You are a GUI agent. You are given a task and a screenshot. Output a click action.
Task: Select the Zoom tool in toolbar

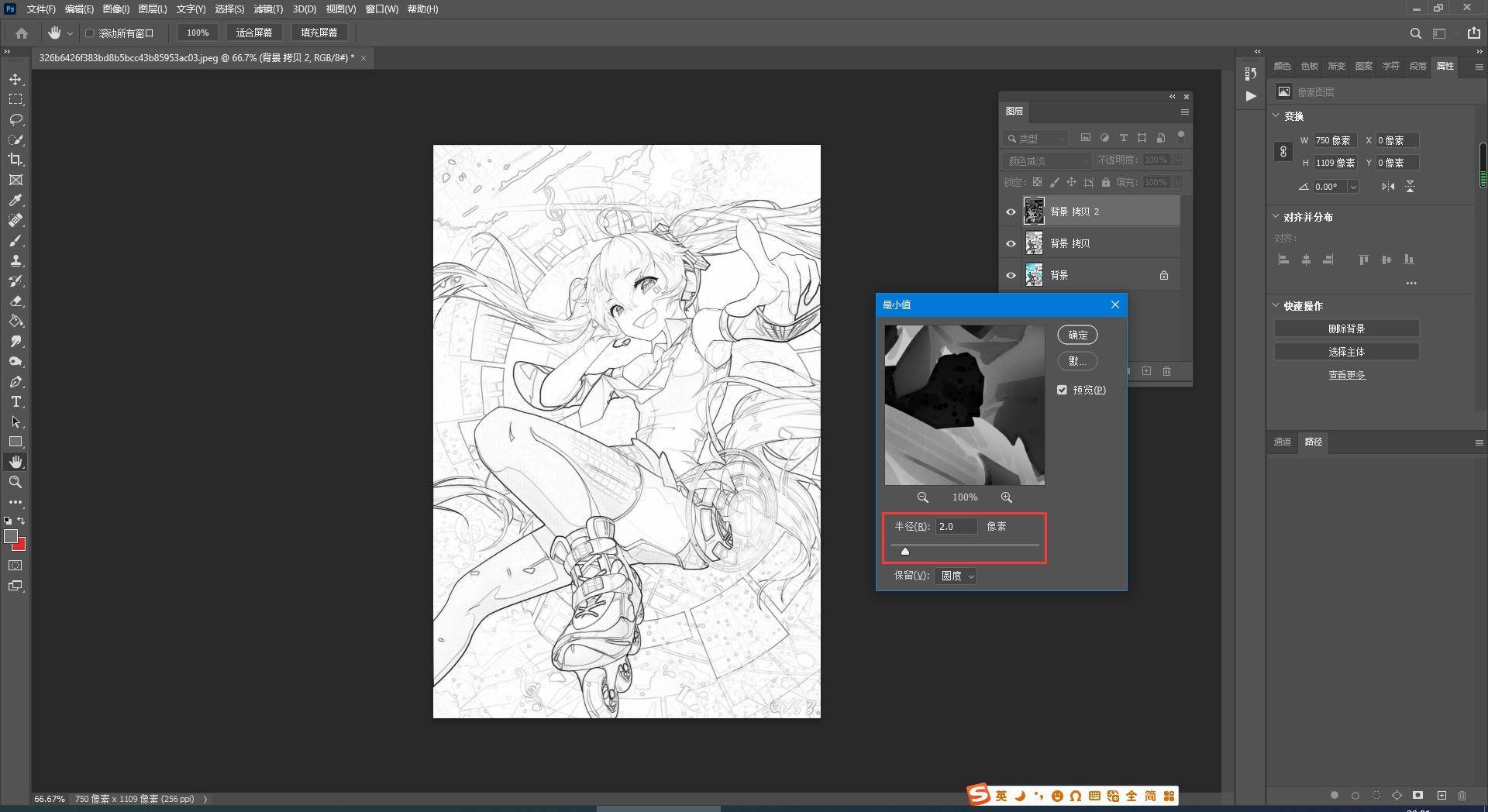pos(15,482)
